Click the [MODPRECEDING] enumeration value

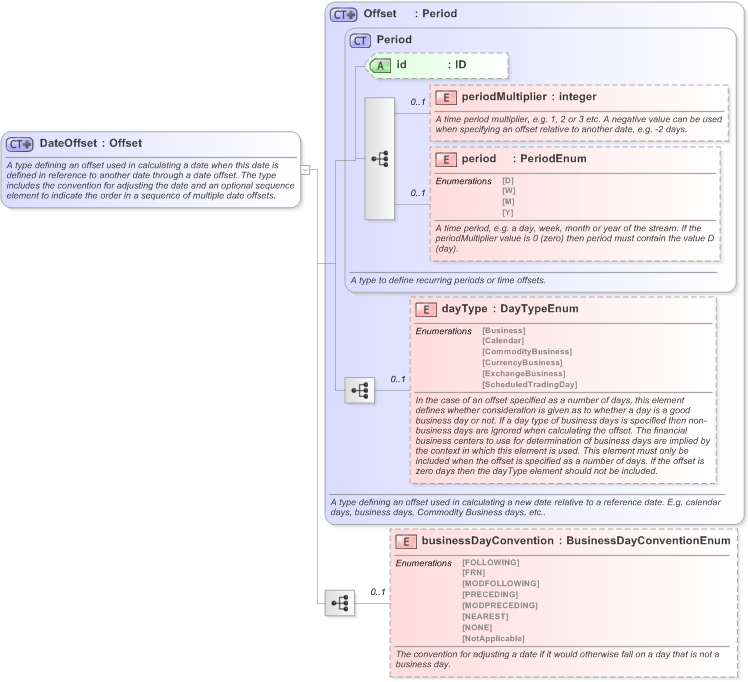pos(500,605)
